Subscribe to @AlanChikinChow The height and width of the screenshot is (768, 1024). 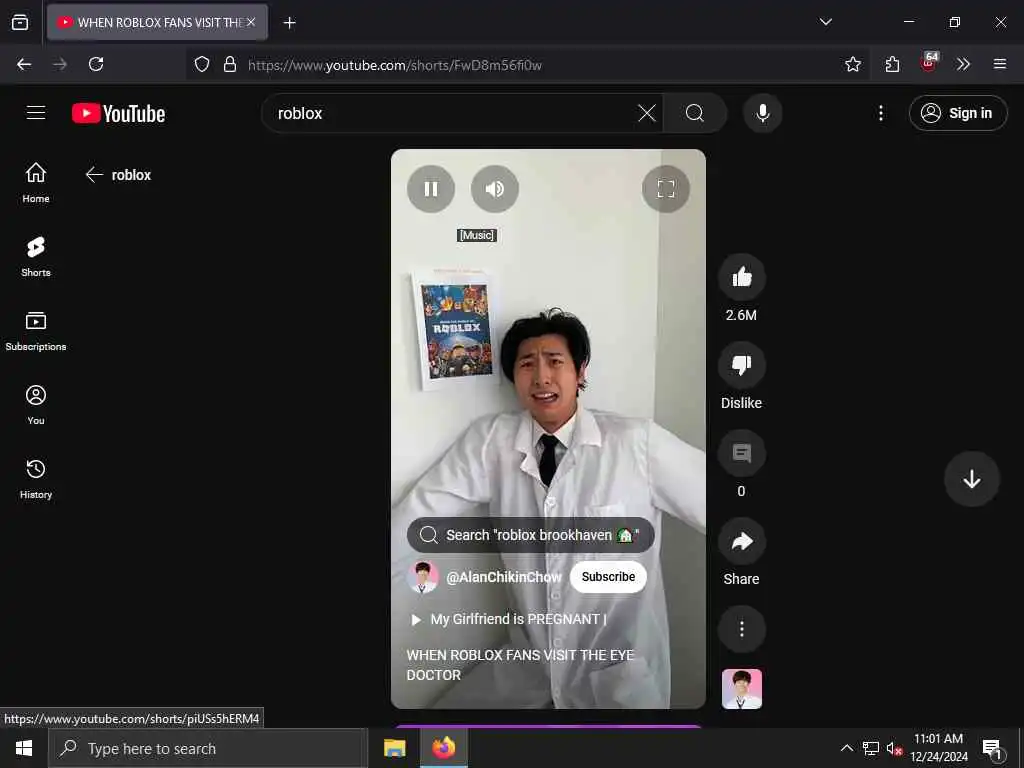[x=608, y=577]
